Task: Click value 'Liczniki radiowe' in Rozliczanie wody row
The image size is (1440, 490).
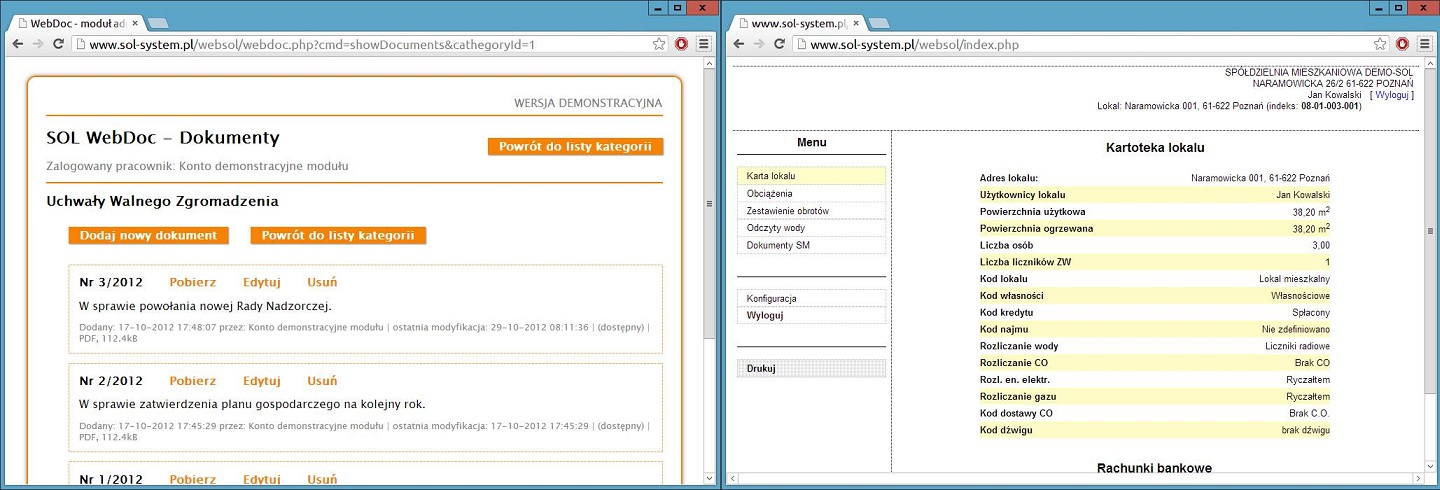Action: tap(1297, 346)
